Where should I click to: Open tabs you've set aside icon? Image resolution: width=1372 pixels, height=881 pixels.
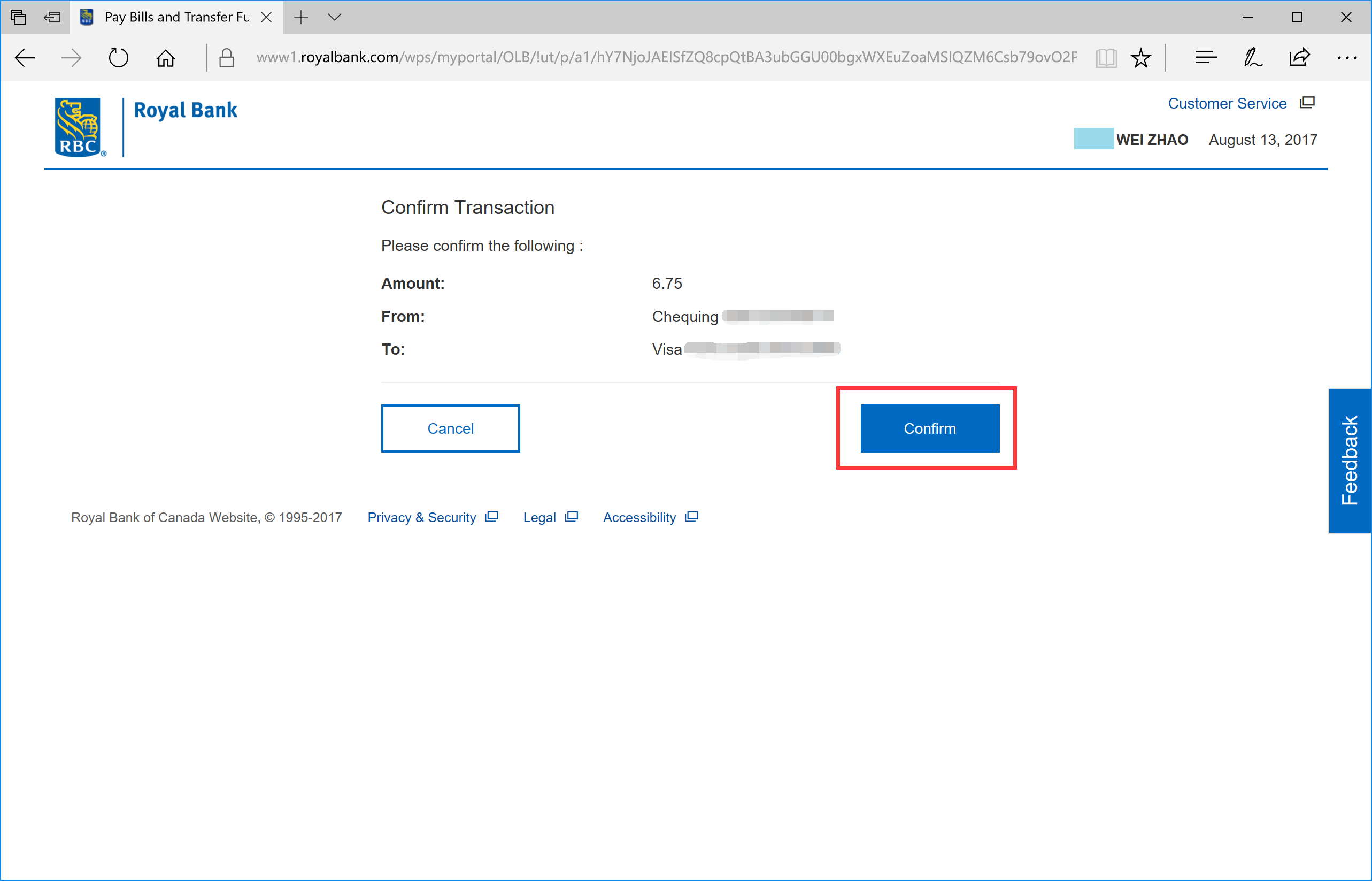coord(18,17)
